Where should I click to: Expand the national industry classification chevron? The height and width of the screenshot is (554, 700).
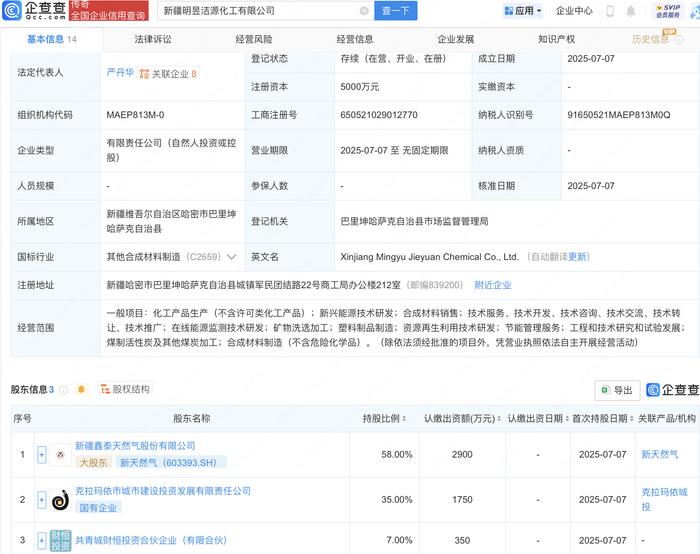coord(231,257)
